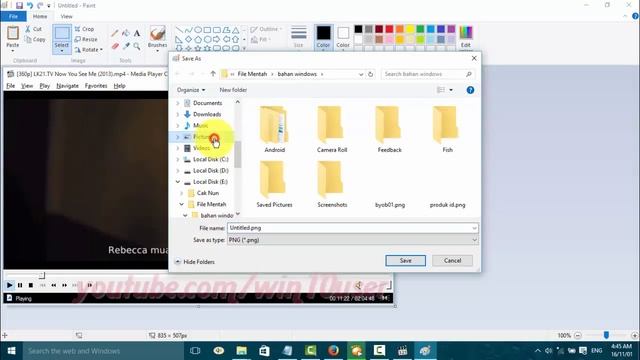Open Media Player Help menu

point(119,86)
